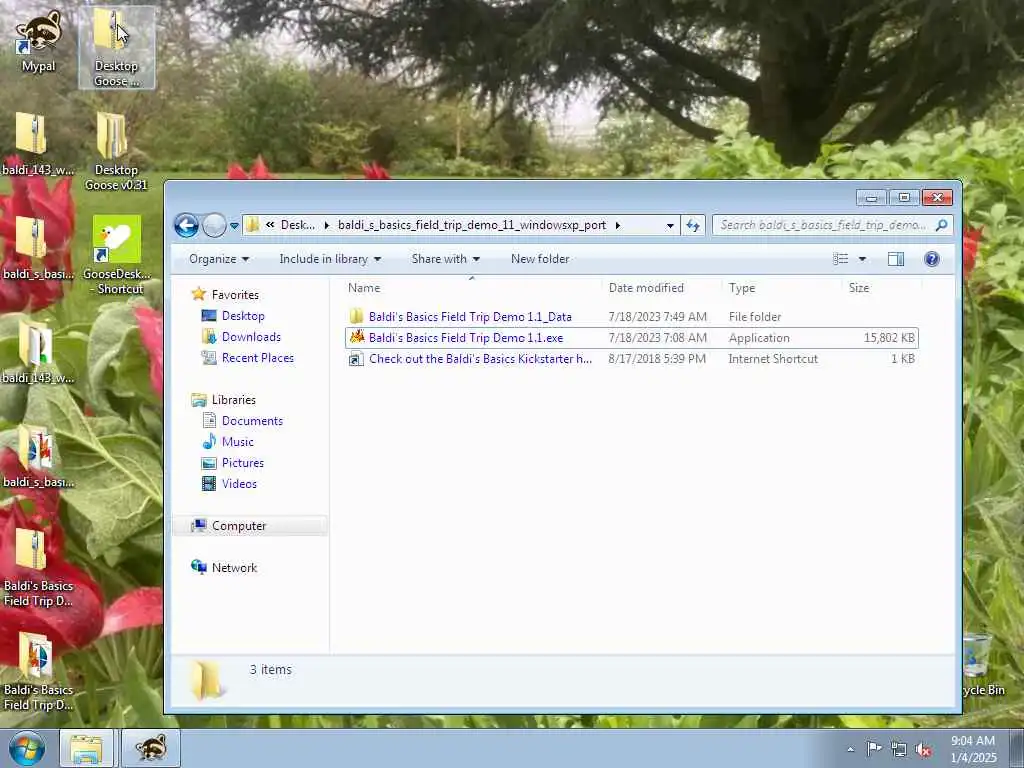This screenshot has height=768, width=1024.
Task: Expand the address bar previous locations dropdown
Action: 669,225
